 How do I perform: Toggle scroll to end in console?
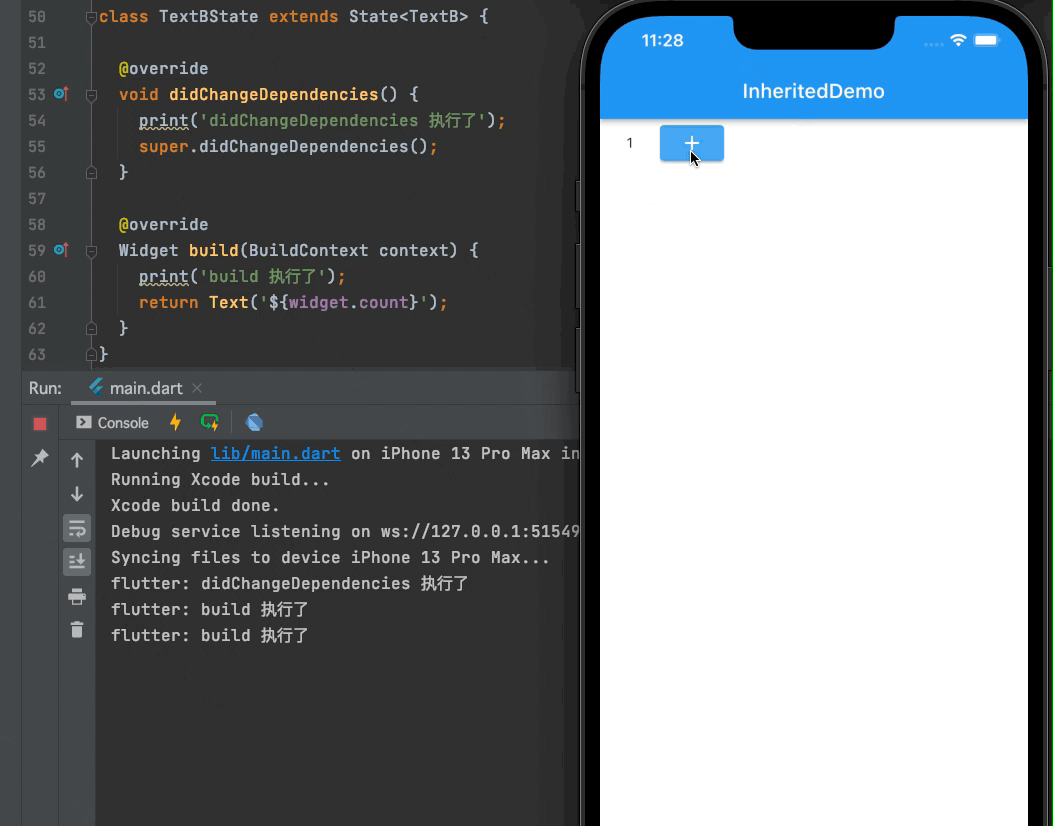(77, 561)
